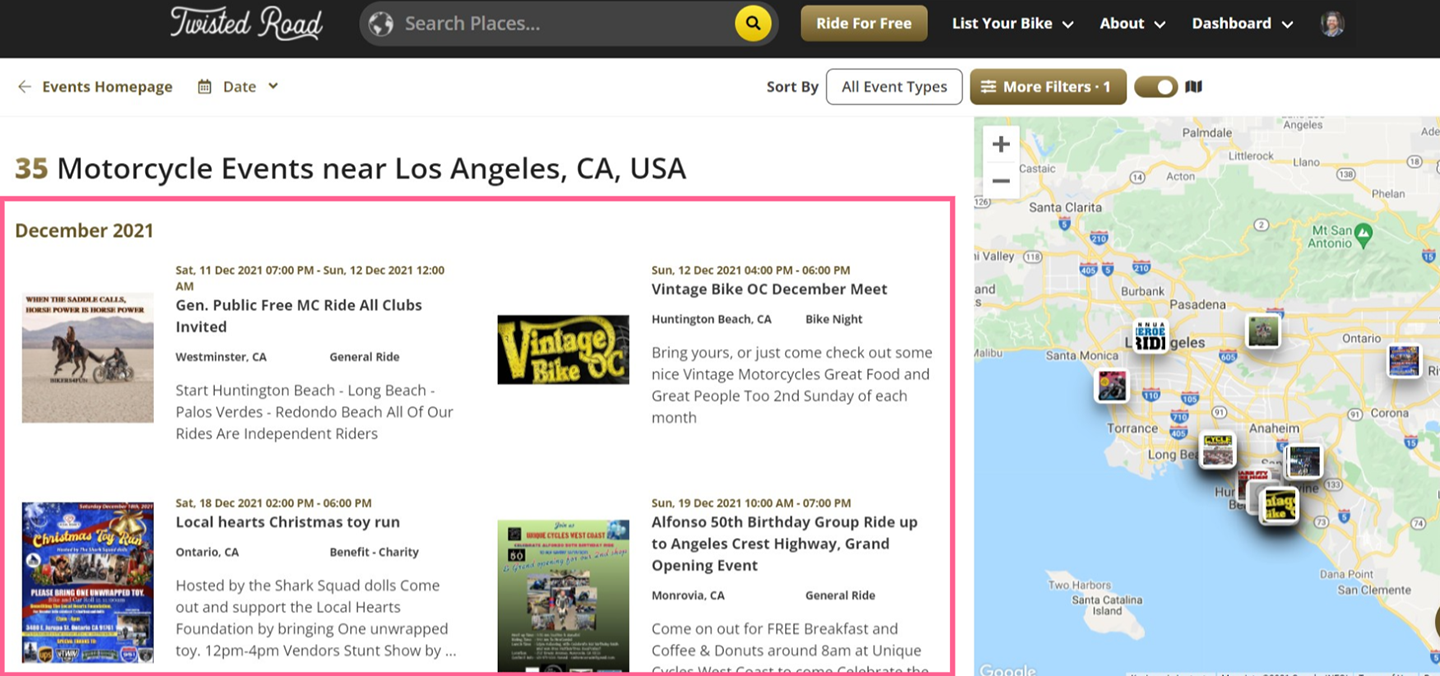Click the calendar icon next to Date
Screen dimensions: 1440x676
click(x=205, y=87)
